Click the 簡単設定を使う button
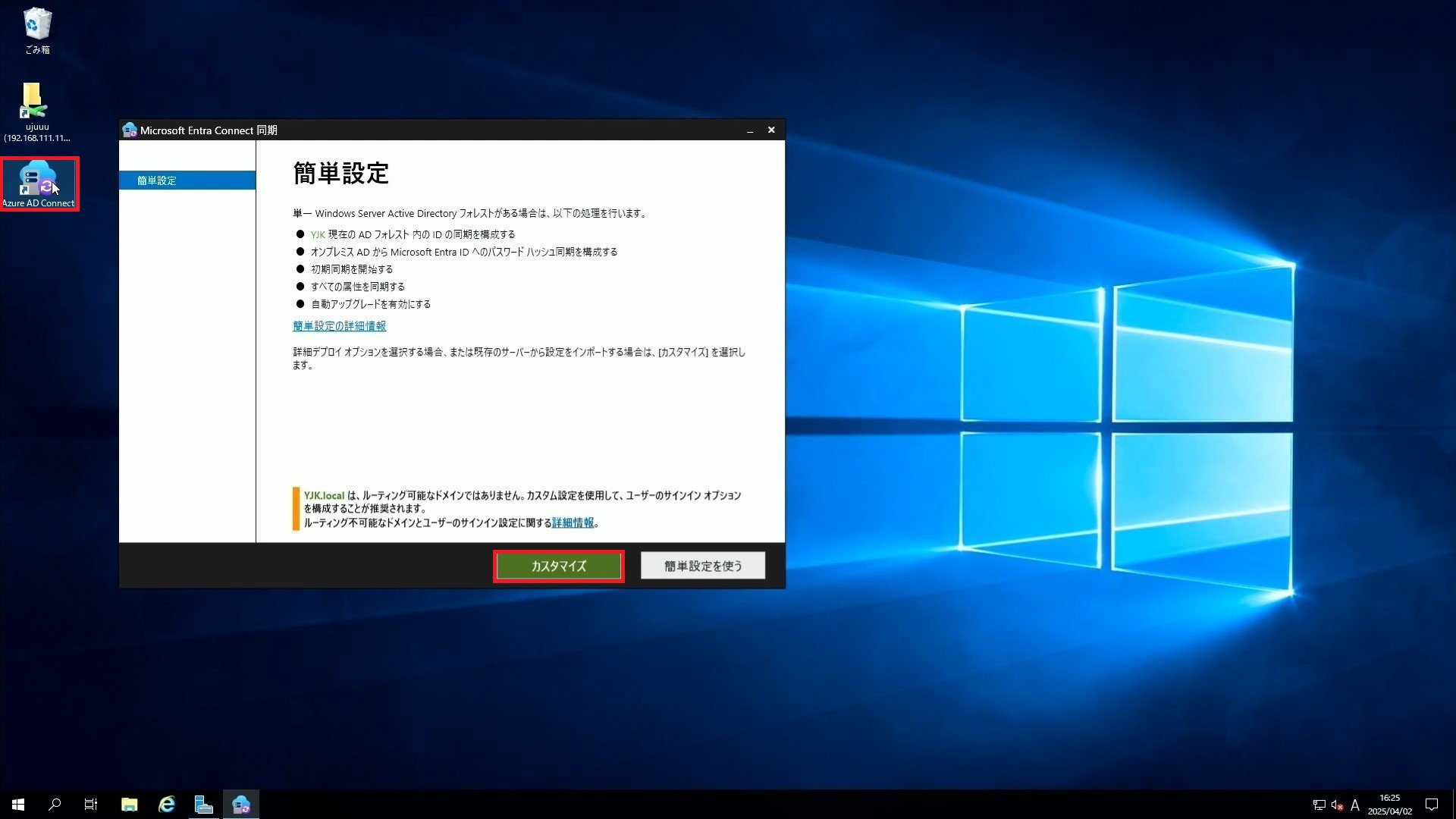Screen dimensions: 1456x819 (703, 566)
